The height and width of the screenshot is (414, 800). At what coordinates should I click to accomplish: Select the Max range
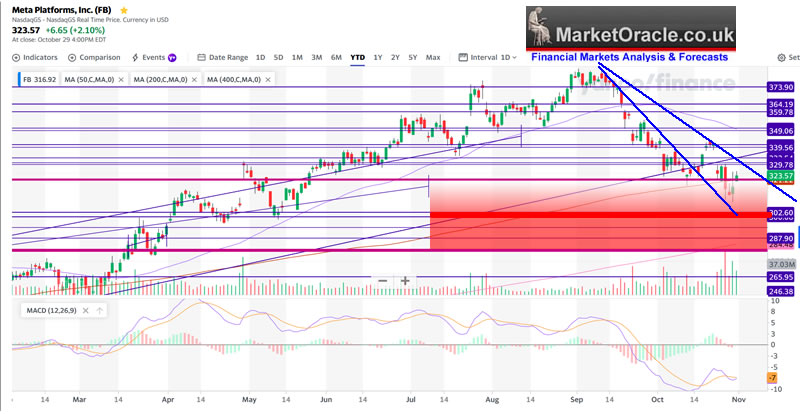(433, 58)
